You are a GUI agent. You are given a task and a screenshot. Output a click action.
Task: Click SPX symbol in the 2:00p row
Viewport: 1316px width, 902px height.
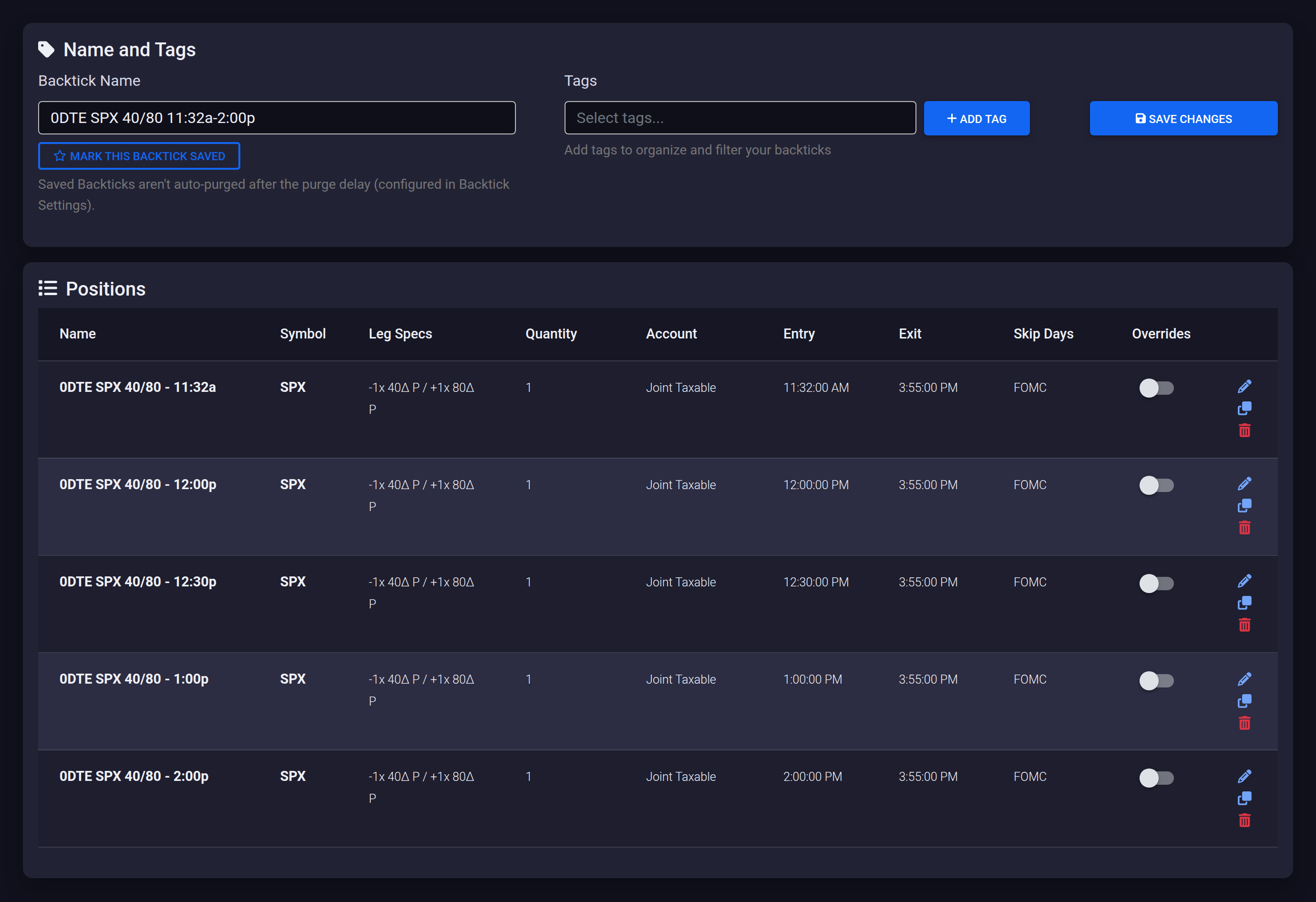click(x=293, y=776)
